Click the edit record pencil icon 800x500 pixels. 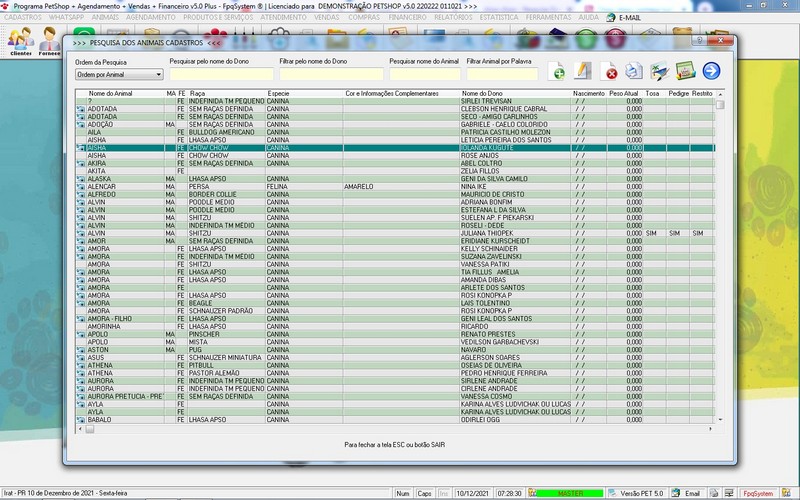coord(582,71)
